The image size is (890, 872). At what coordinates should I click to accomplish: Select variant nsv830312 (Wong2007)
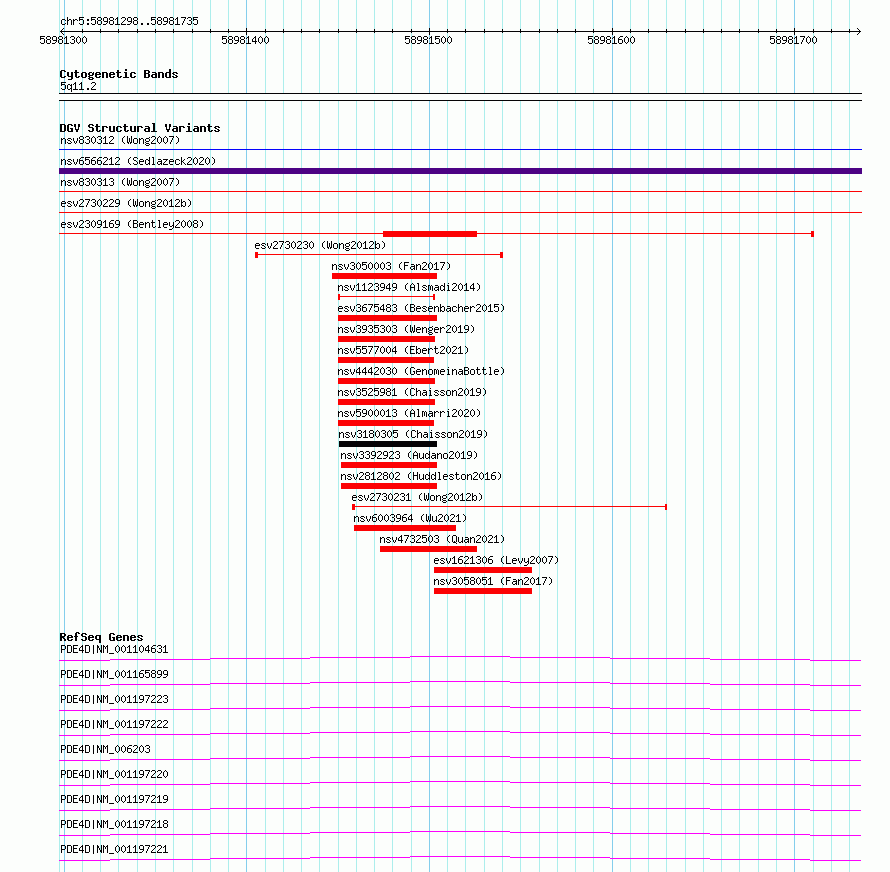[120, 140]
